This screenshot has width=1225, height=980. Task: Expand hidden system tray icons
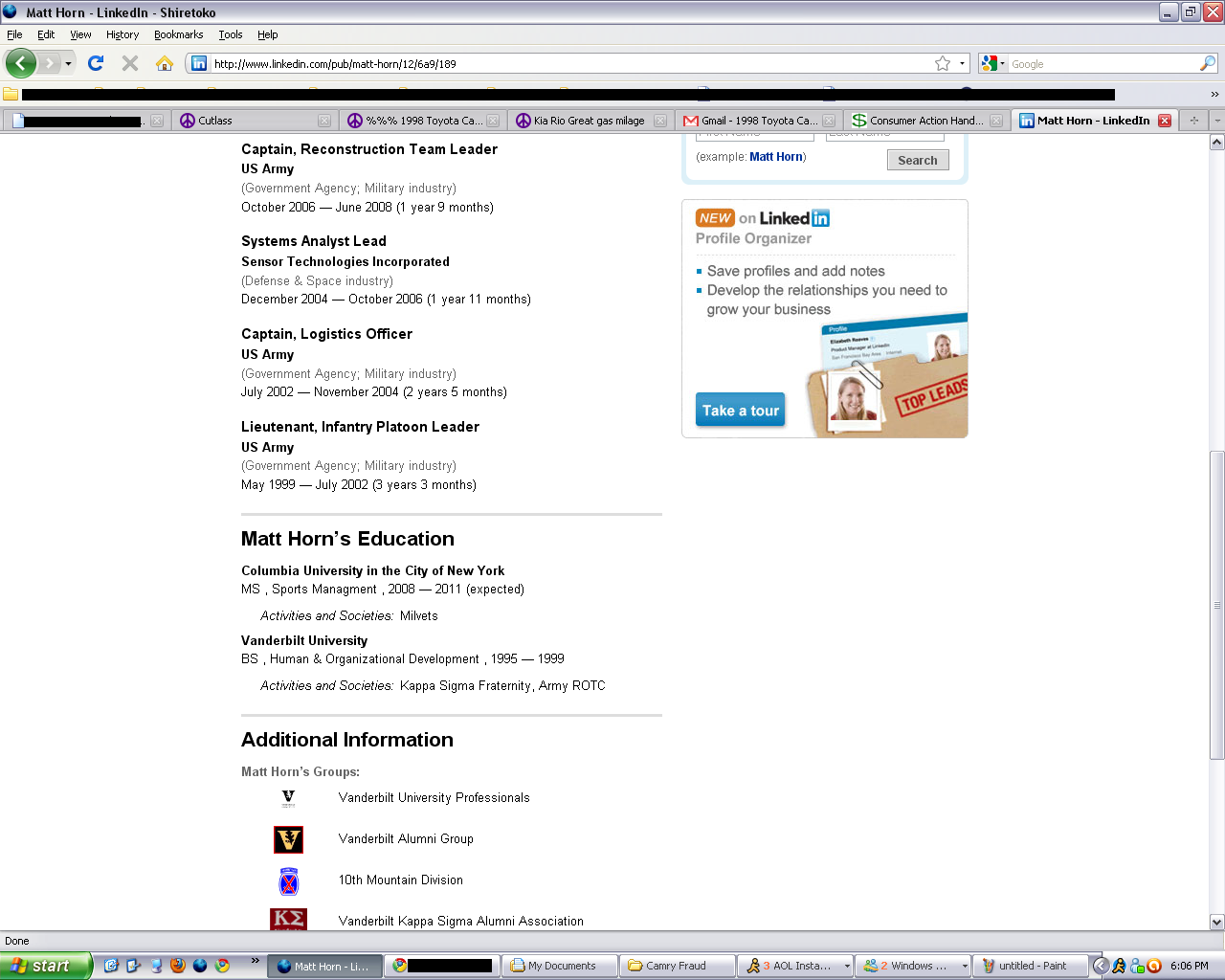point(1101,966)
